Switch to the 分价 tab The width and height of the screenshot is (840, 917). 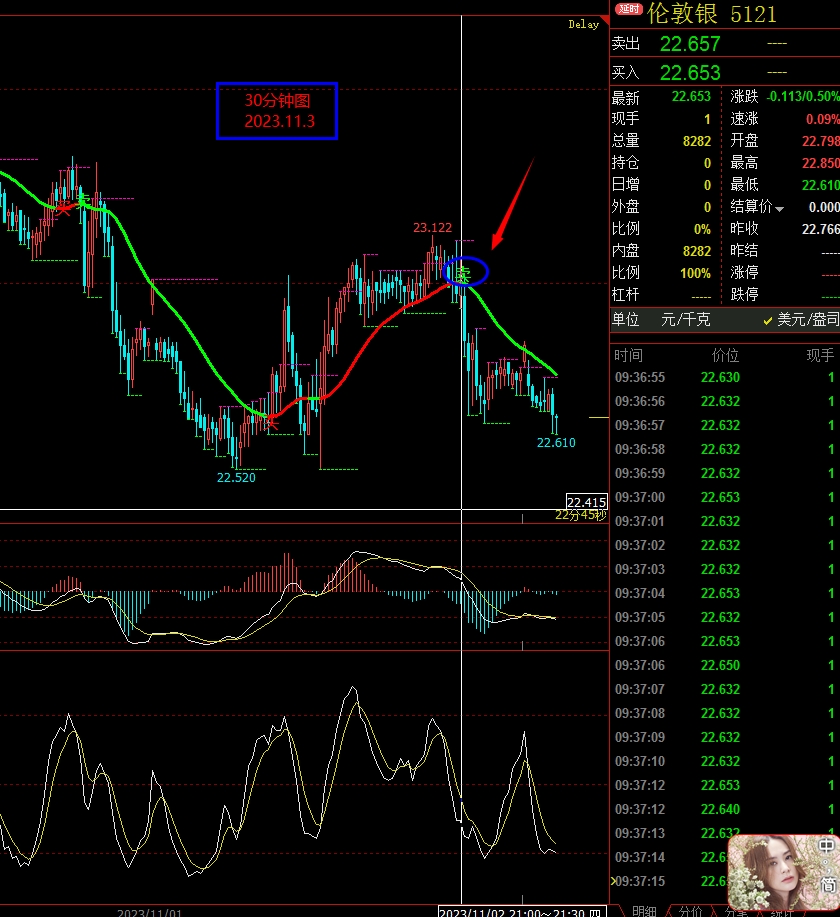[690, 910]
